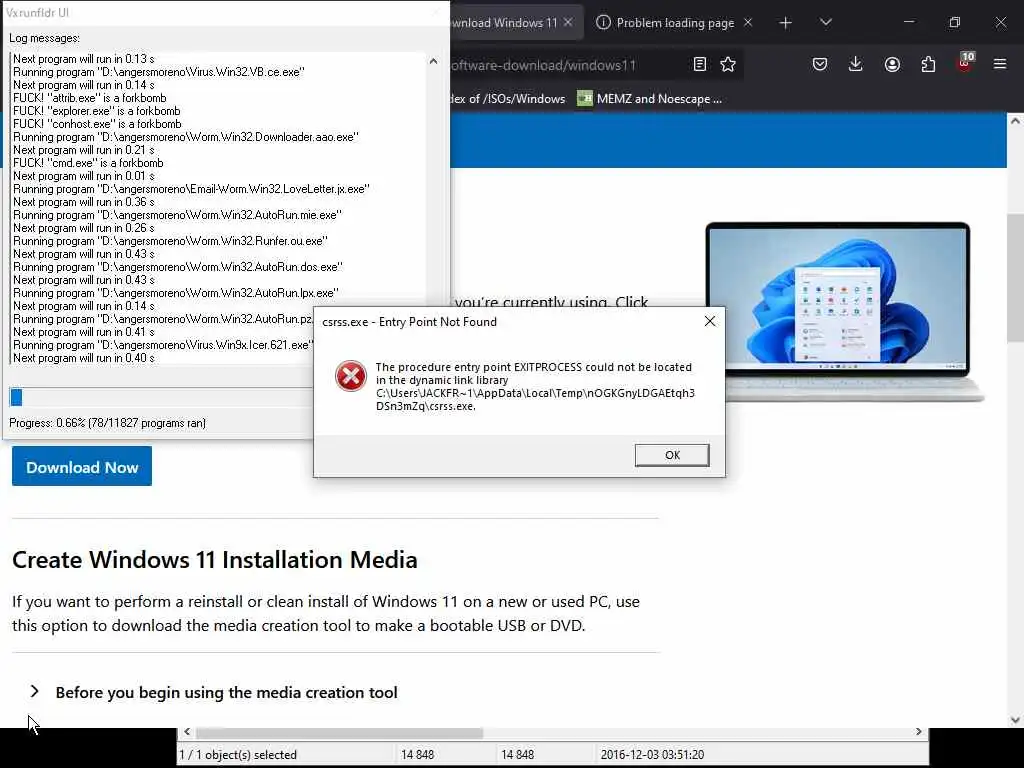1024x768 pixels.
Task: Switch to the Problem loading page tab
Action: (675, 23)
